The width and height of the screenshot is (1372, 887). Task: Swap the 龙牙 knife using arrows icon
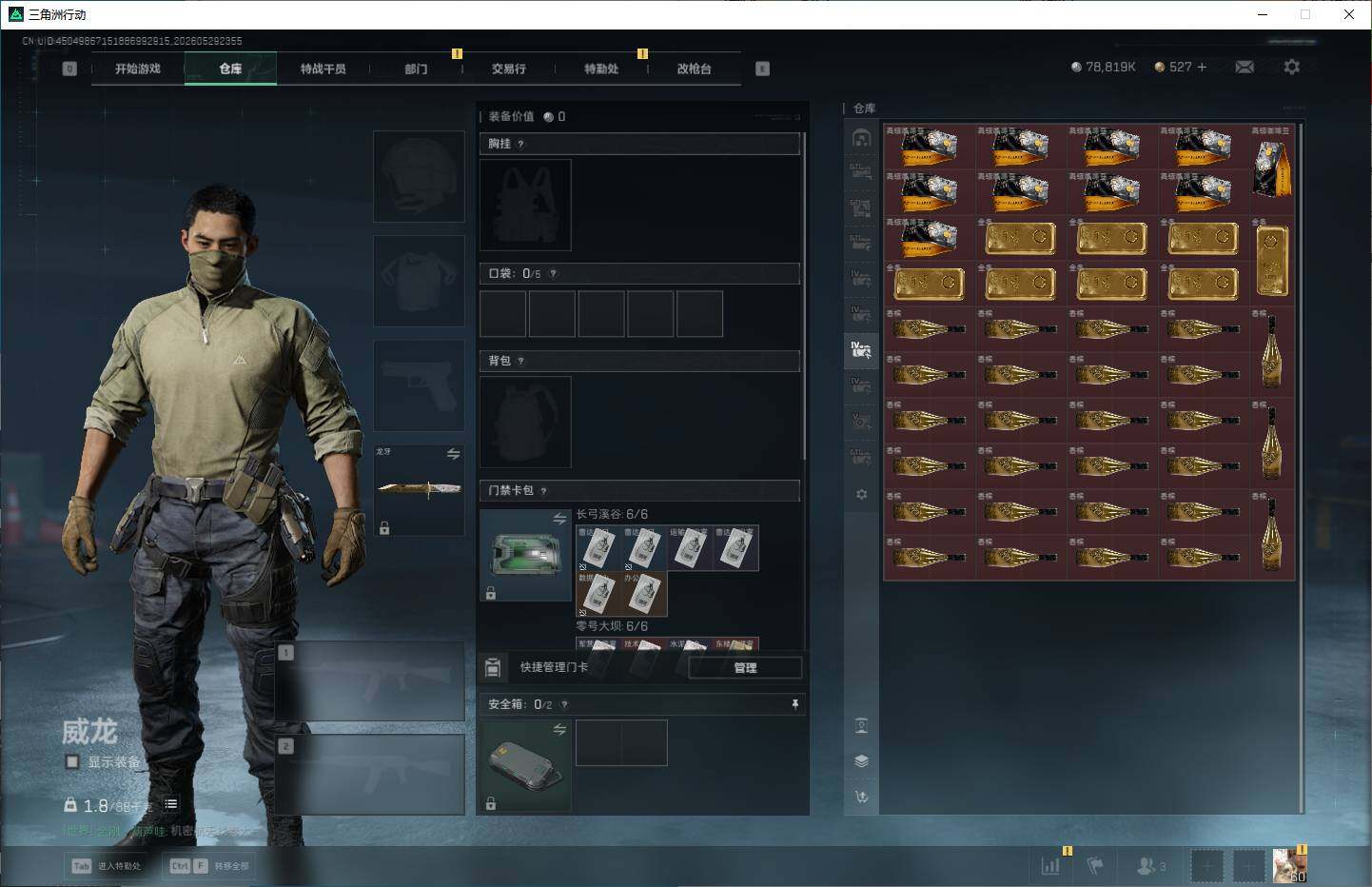pyautogui.click(x=453, y=454)
